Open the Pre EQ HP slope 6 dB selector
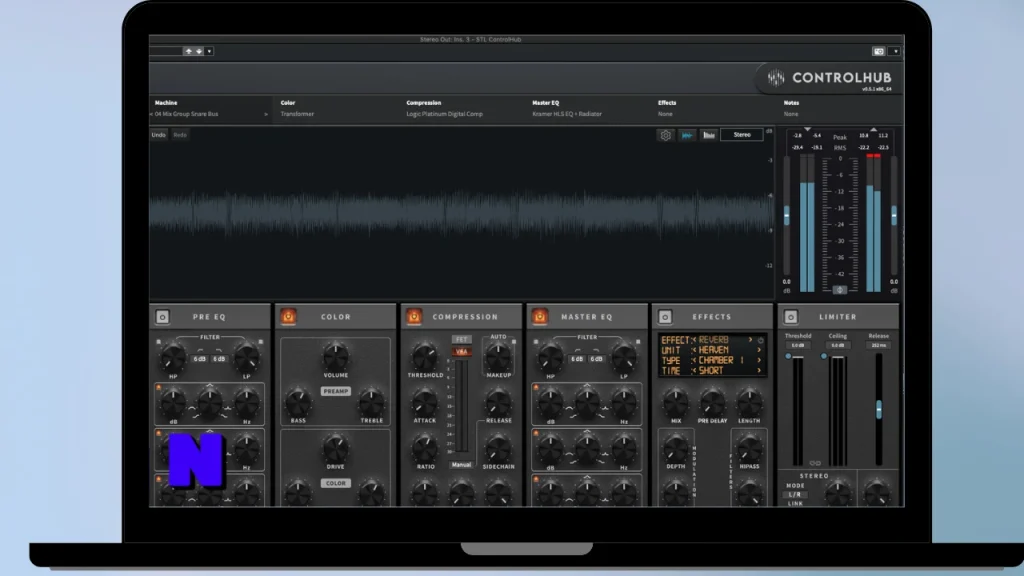Screen dimensions: 1024x576 coord(199,359)
